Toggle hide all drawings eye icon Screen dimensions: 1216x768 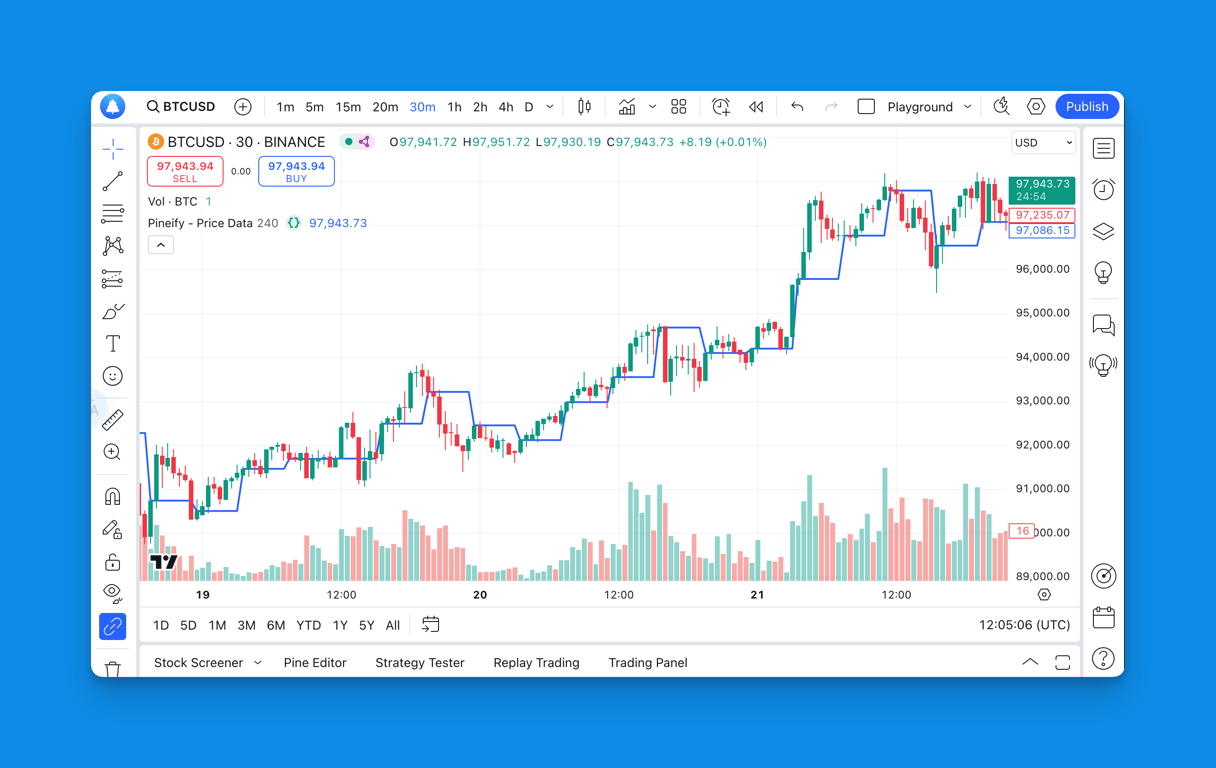(x=113, y=592)
